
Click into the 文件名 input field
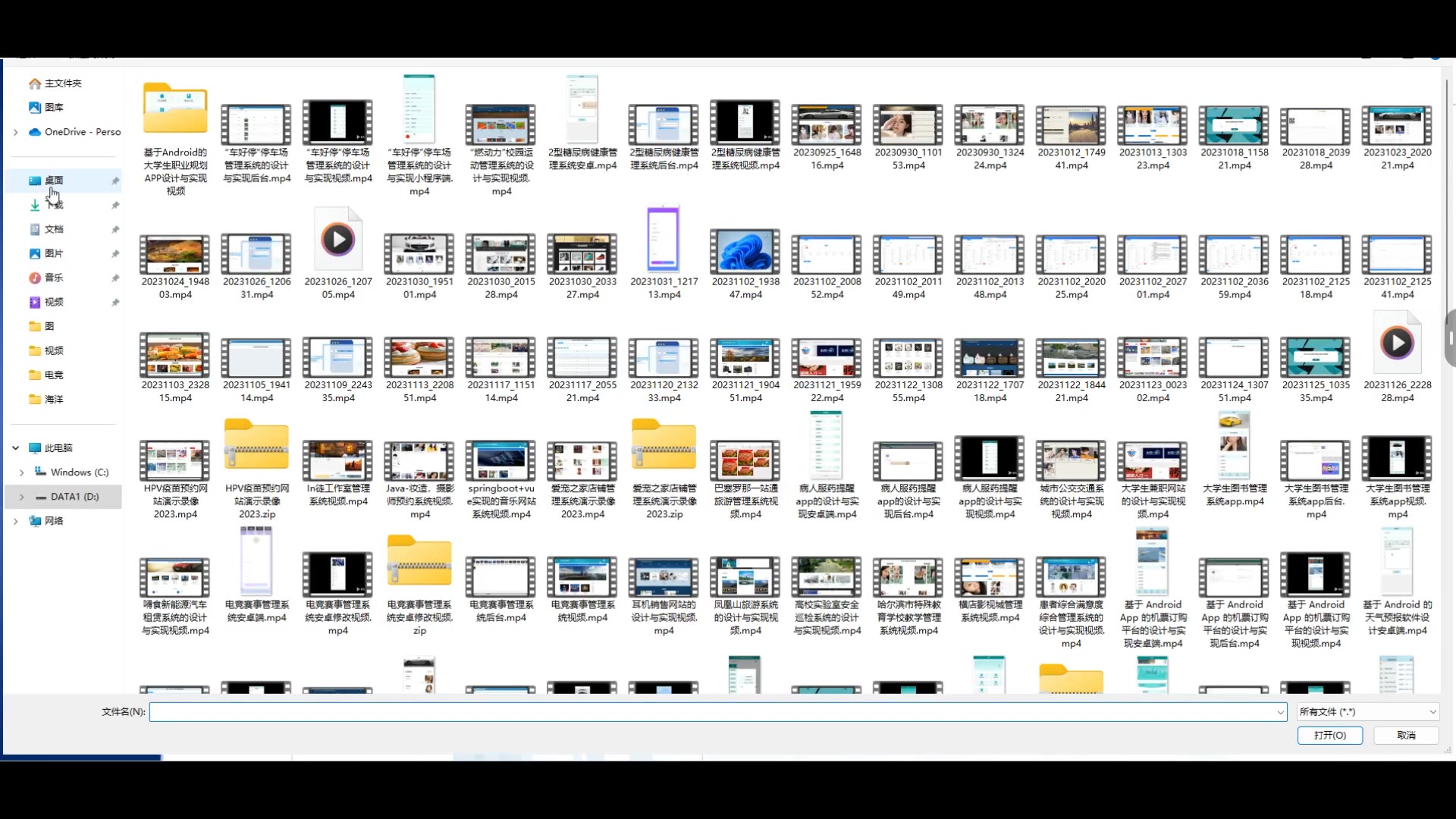tap(713, 712)
